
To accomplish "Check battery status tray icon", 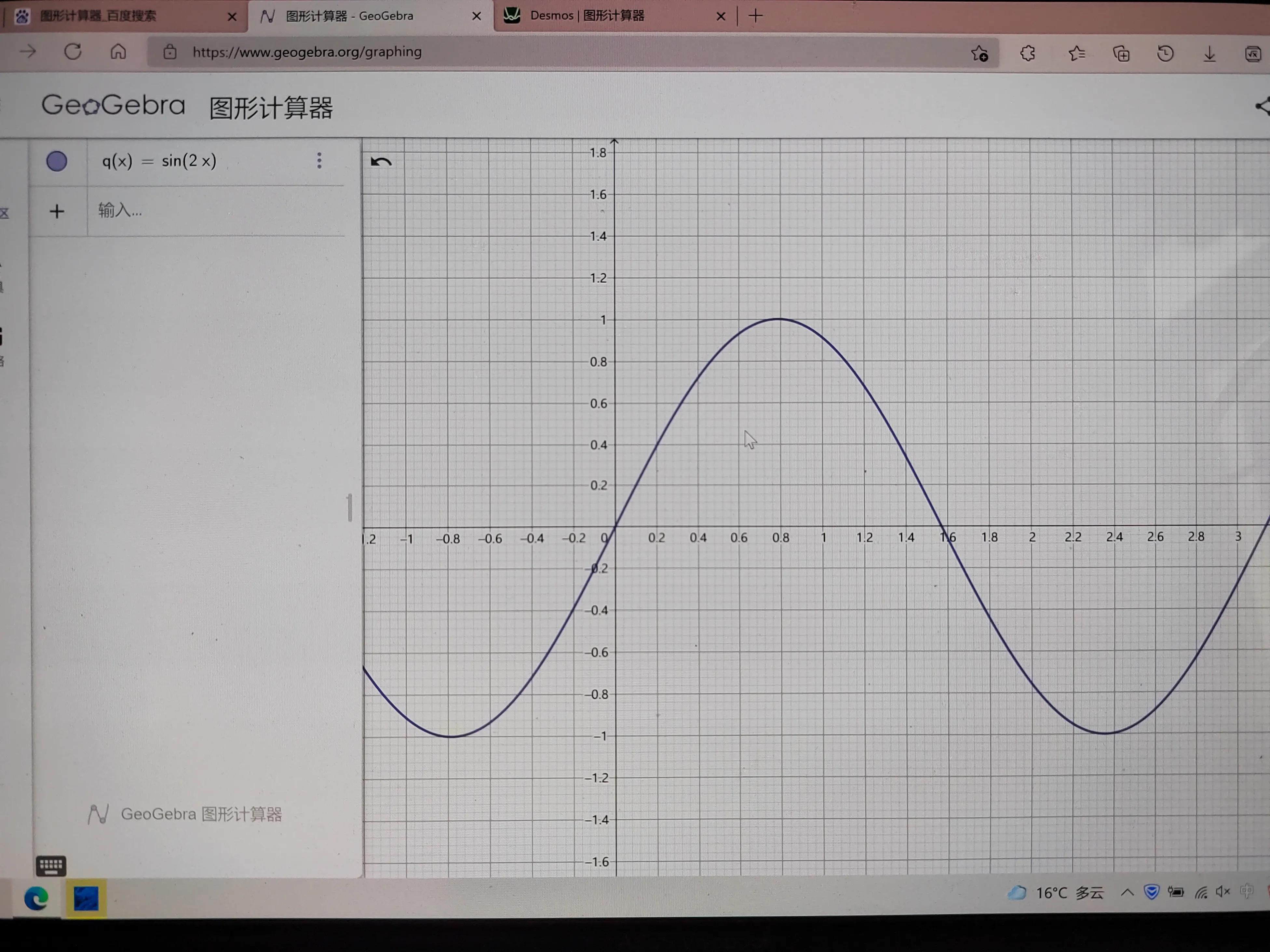I will pos(1175,892).
